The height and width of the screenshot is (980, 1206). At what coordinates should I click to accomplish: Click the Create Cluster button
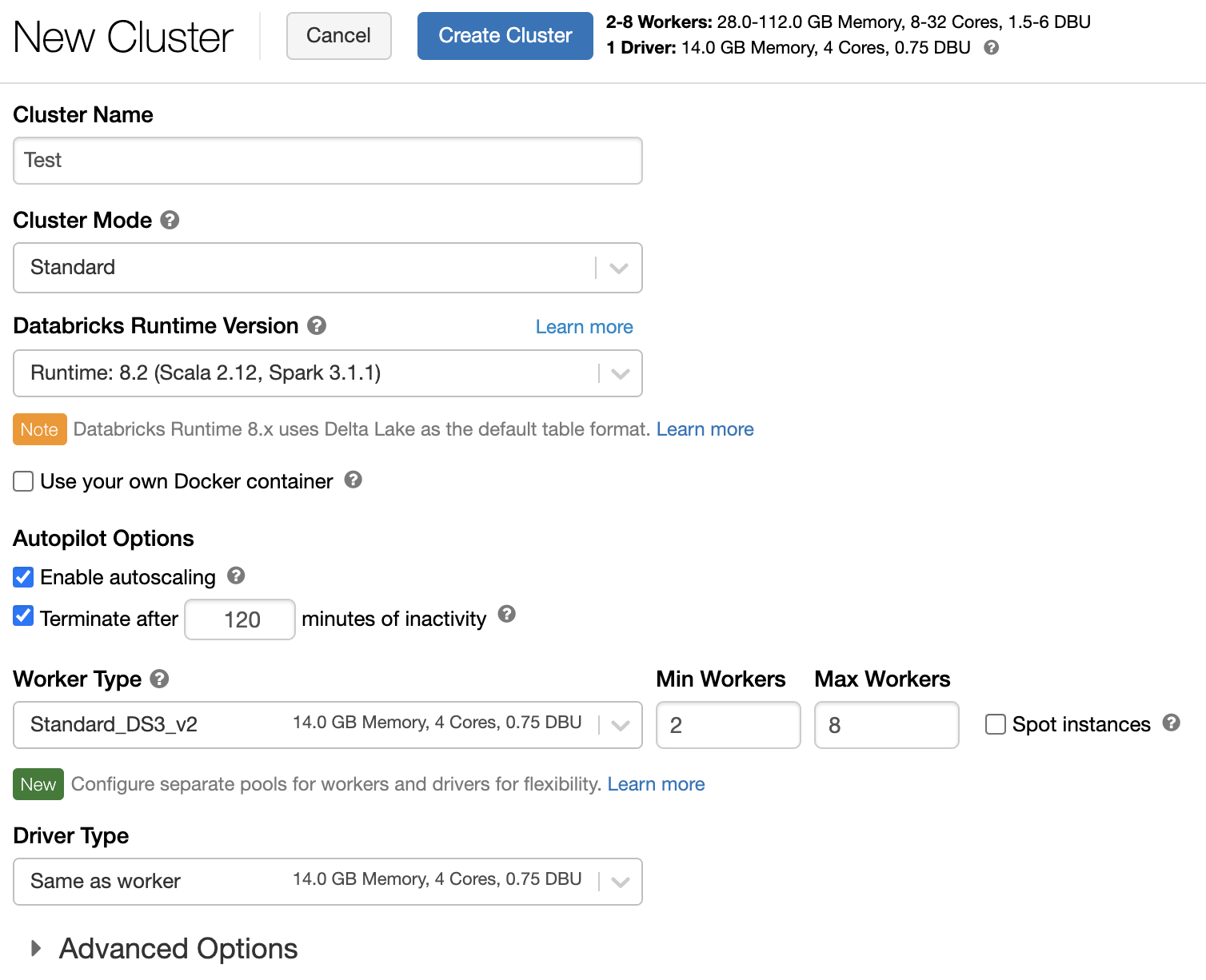(505, 35)
